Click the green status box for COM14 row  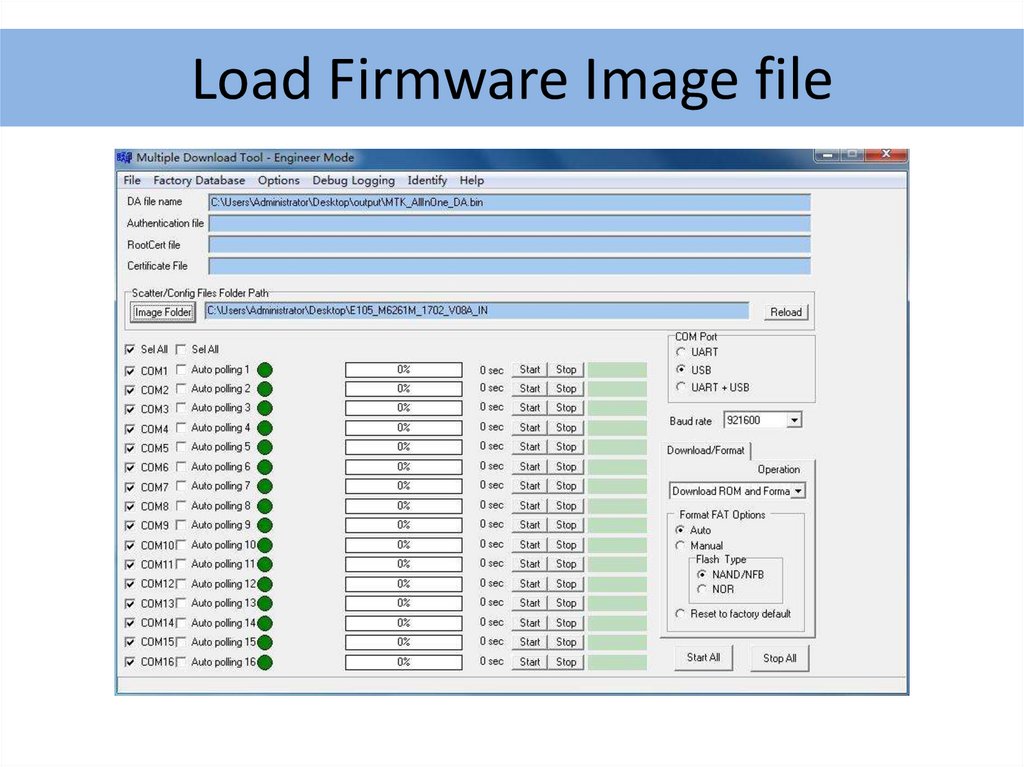click(617, 623)
